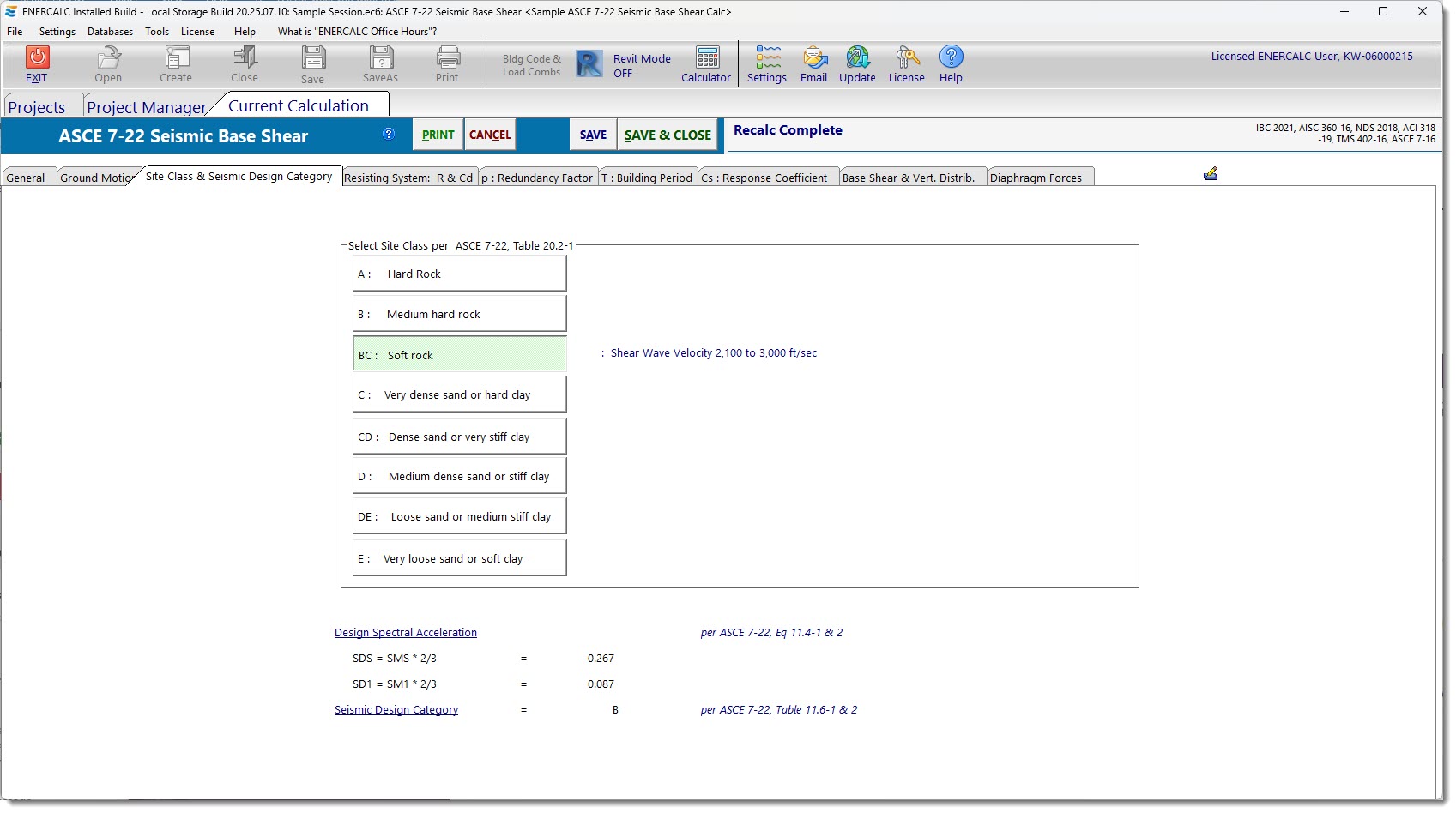
Task: Click the Email envelope icon
Action: [x=814, y=58]
